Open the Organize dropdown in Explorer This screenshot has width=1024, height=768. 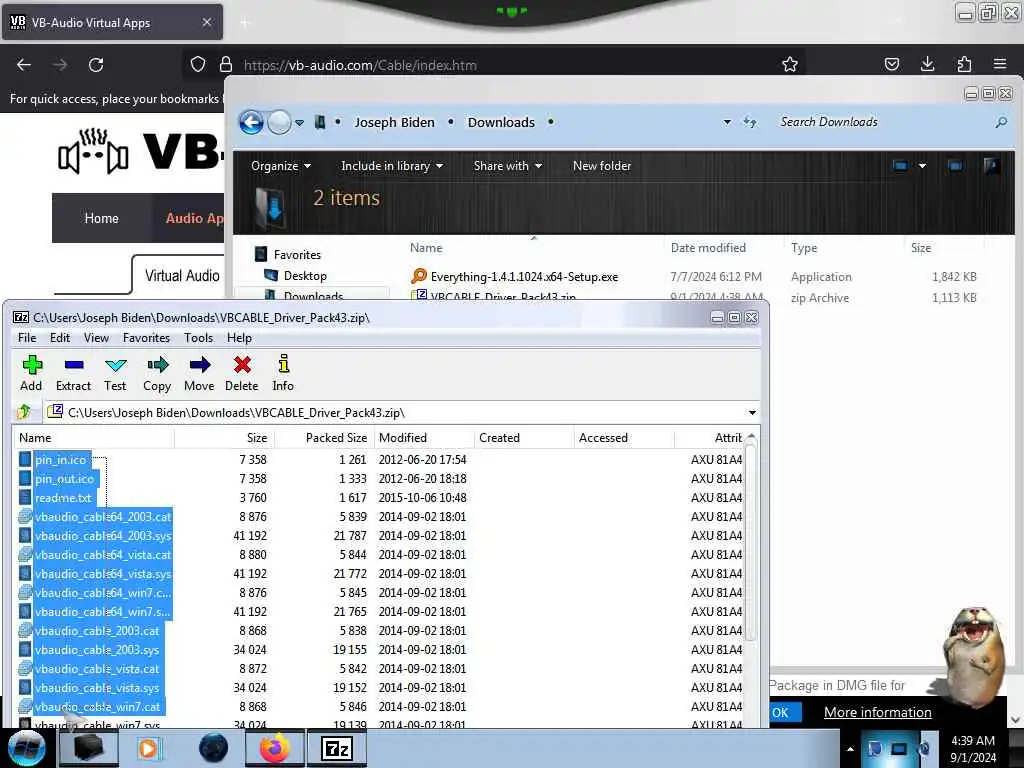tap(281, 166)
